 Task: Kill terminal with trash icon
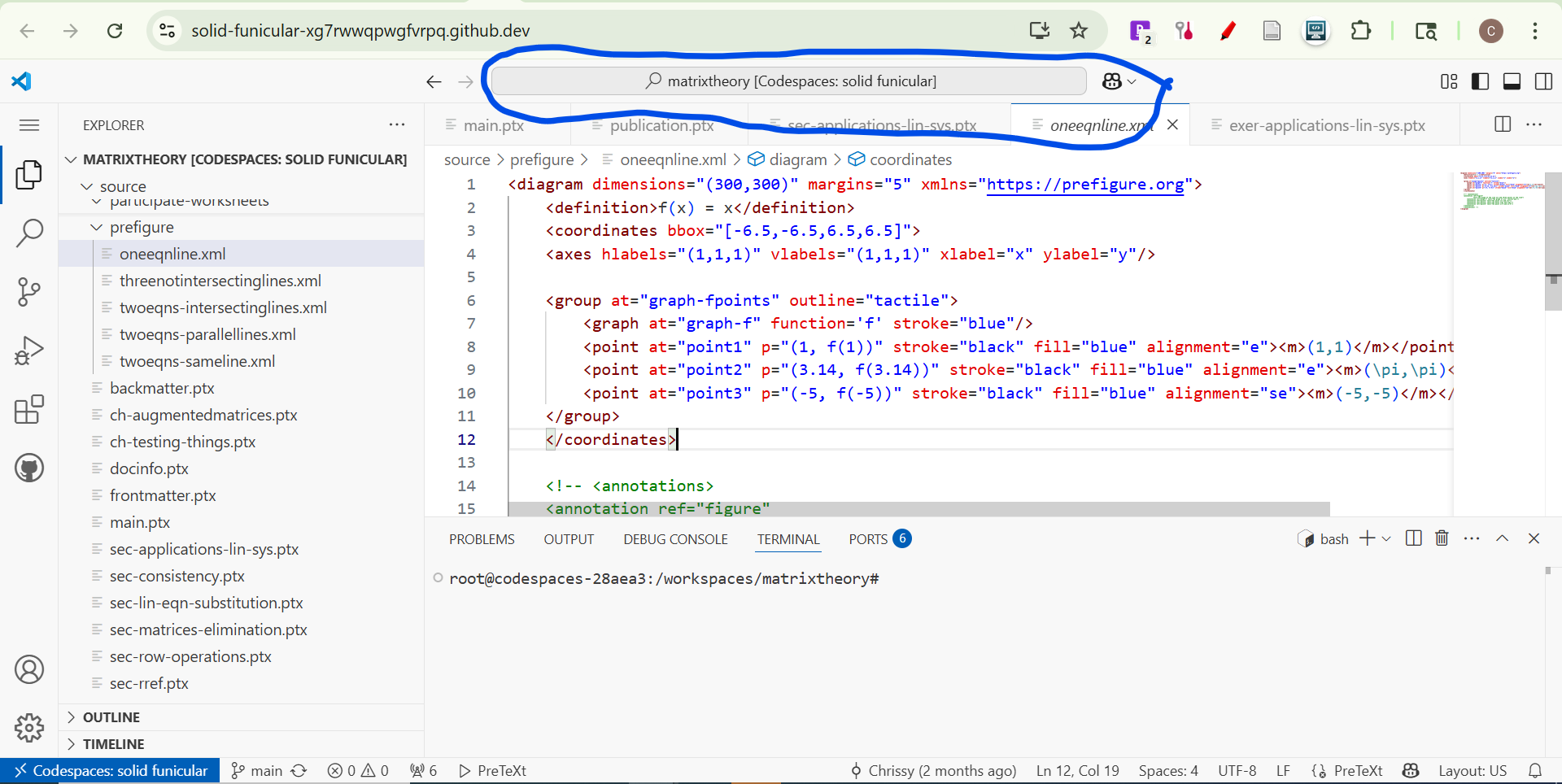[x=1442, y=538]
